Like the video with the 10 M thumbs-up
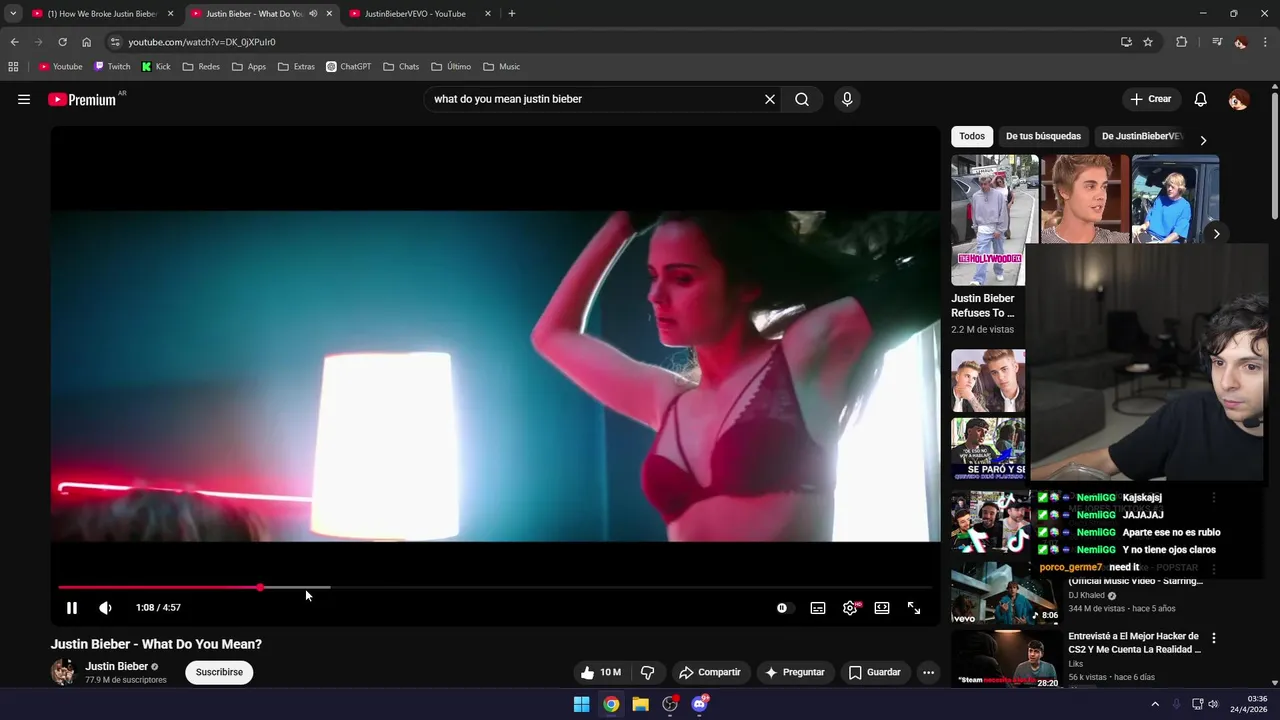The height and width of the screenshot is (720, 1280). pyautogui.click(x=601, y=672)
